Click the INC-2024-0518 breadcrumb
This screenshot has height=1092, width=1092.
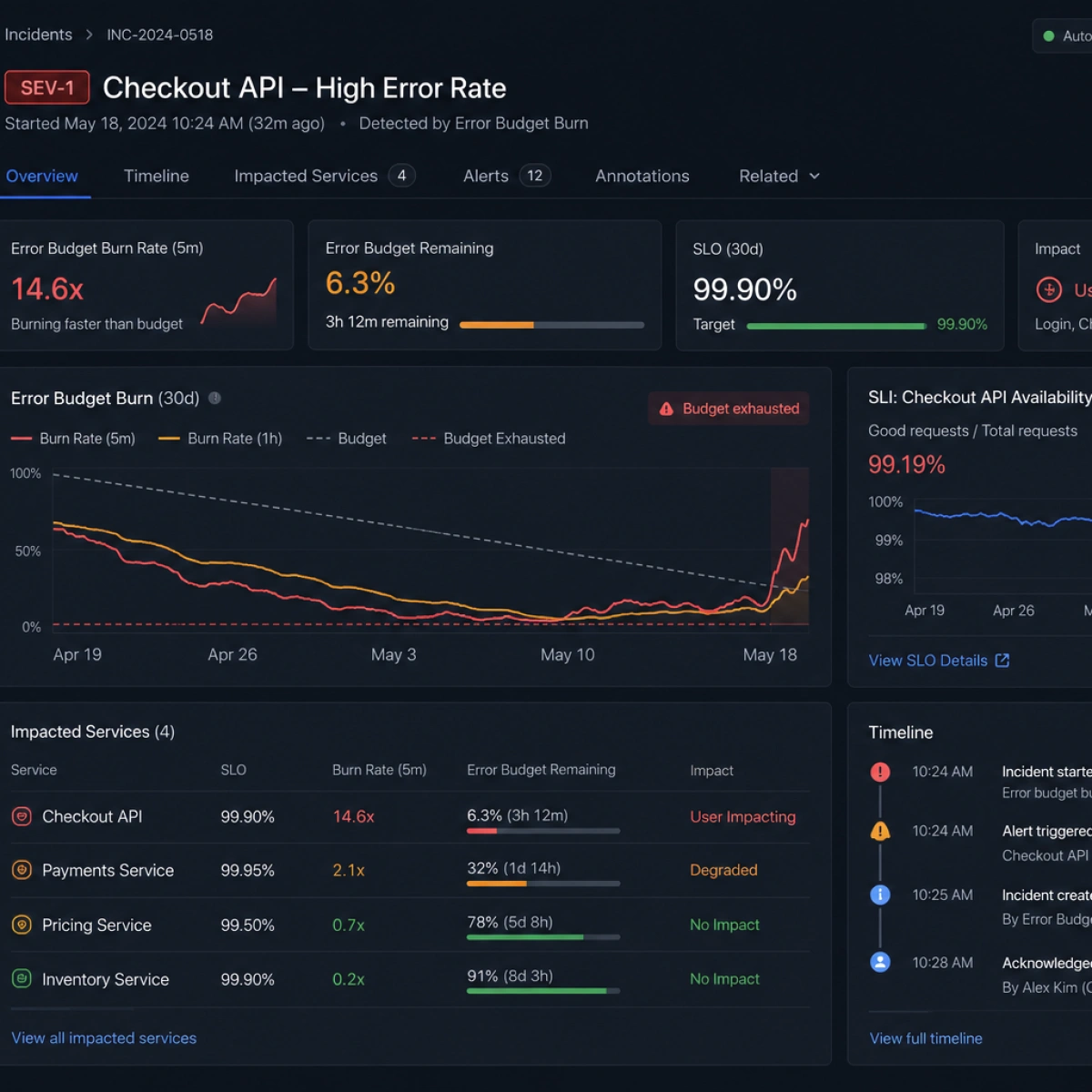pos(160,35)
